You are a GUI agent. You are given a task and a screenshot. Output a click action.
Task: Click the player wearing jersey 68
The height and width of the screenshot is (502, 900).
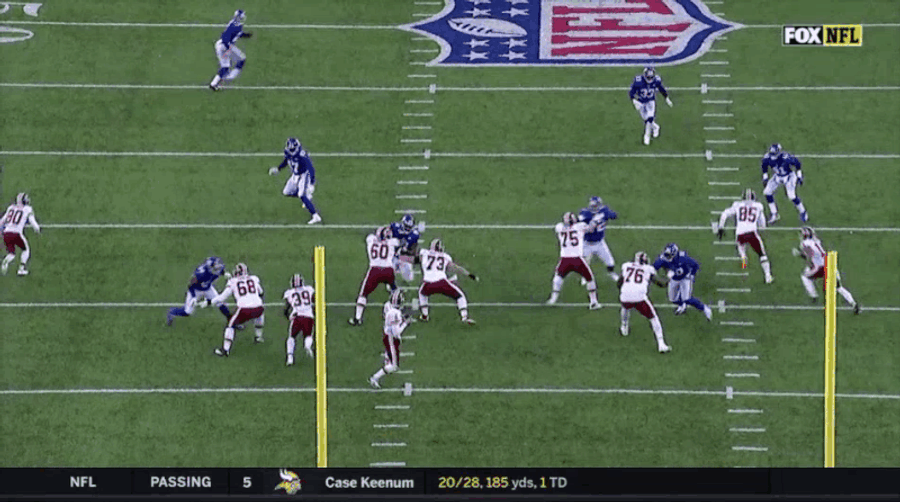pyautogui.click(x=240, y=309)
